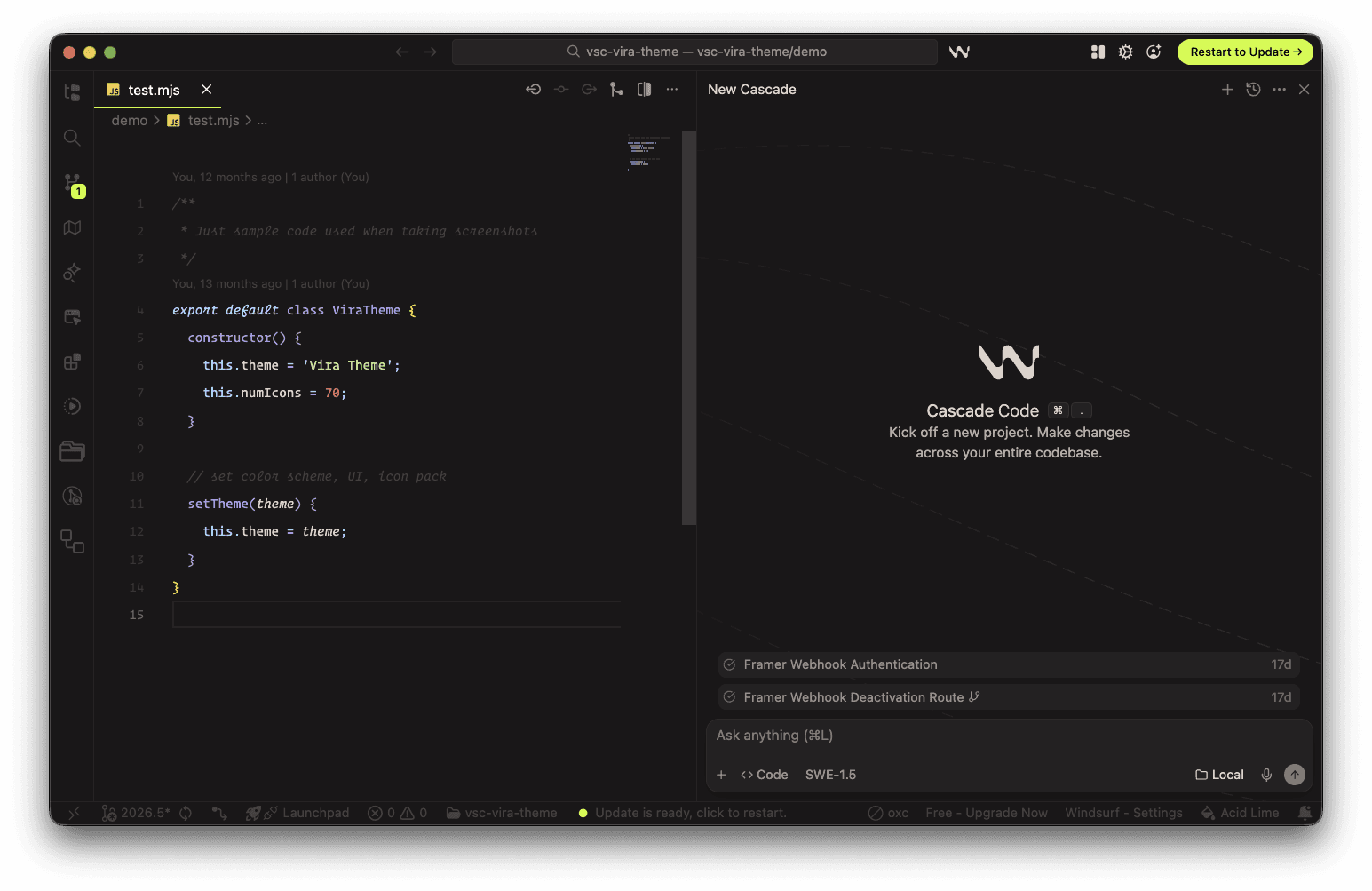Open the account profile icon in title bar
Screen dimensions: 1372x891
pyautogui.click(x=1154, y=52)
